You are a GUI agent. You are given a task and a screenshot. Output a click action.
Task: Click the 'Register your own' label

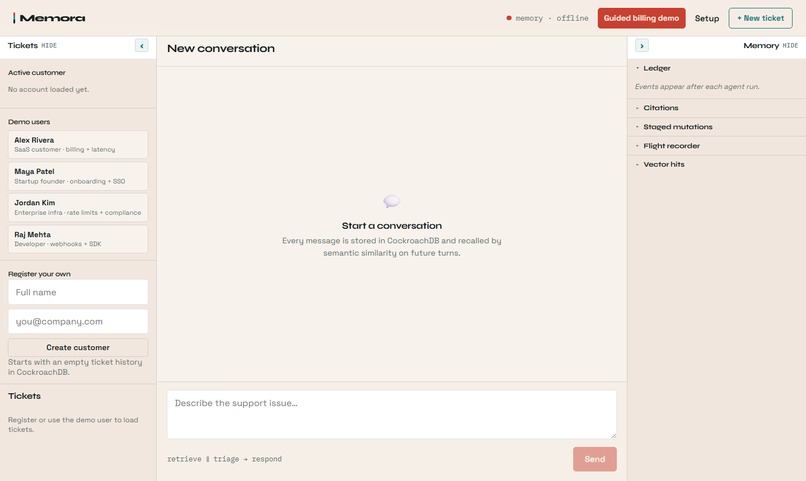(40, 274)
